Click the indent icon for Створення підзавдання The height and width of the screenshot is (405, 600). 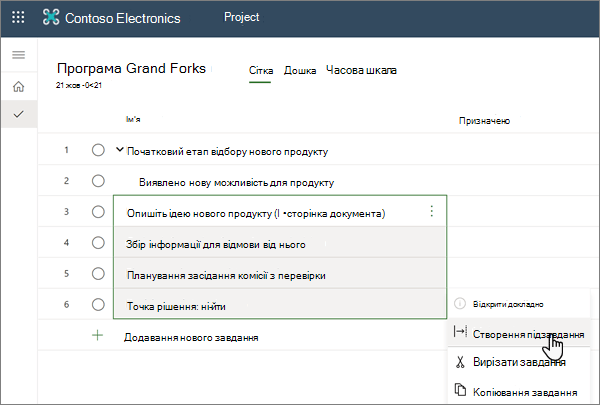(x=460, y=331)
